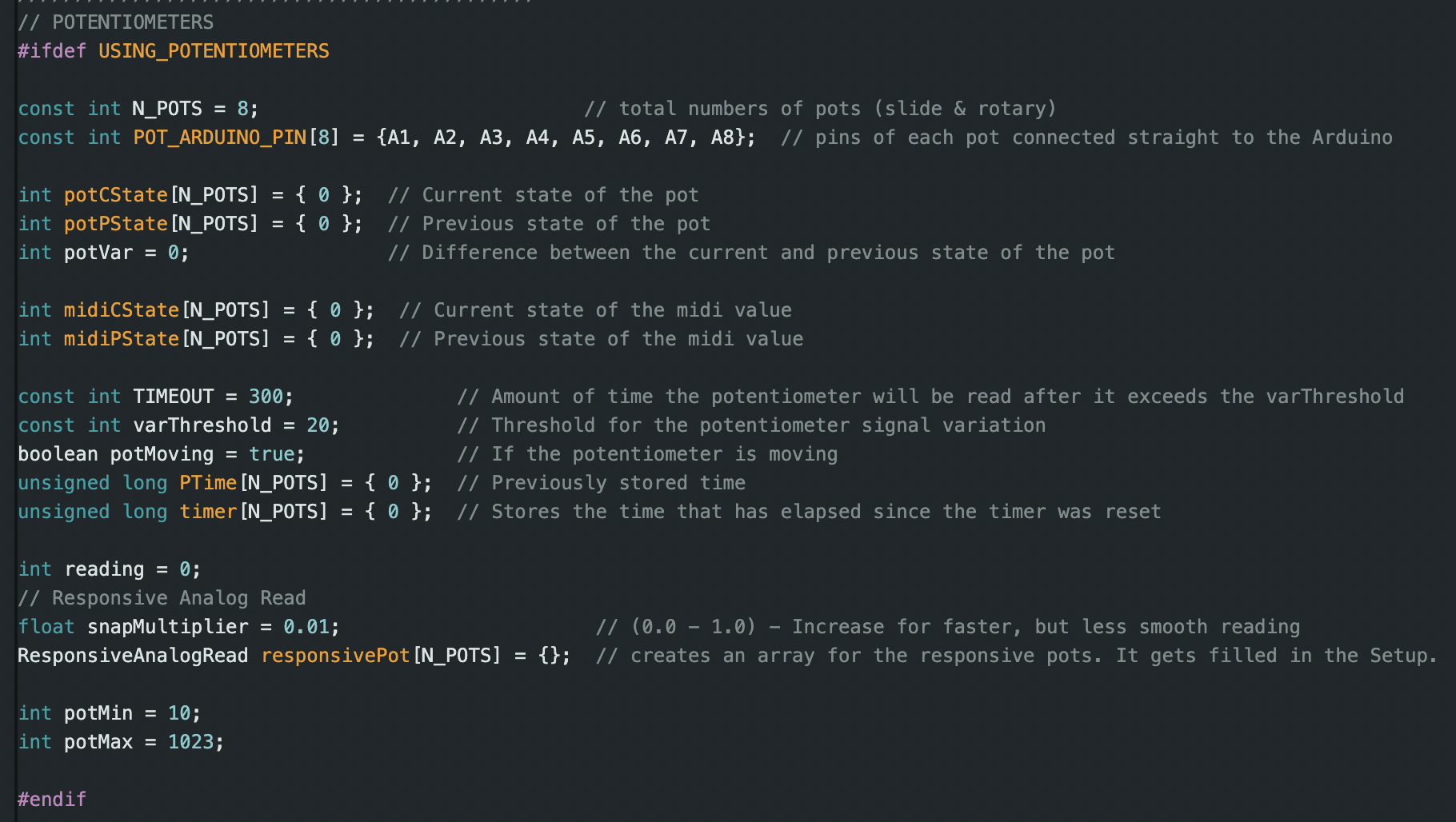Click the responsivePot array name
The height and width of the screenshot is (822, 1456).
click(335, 656)
